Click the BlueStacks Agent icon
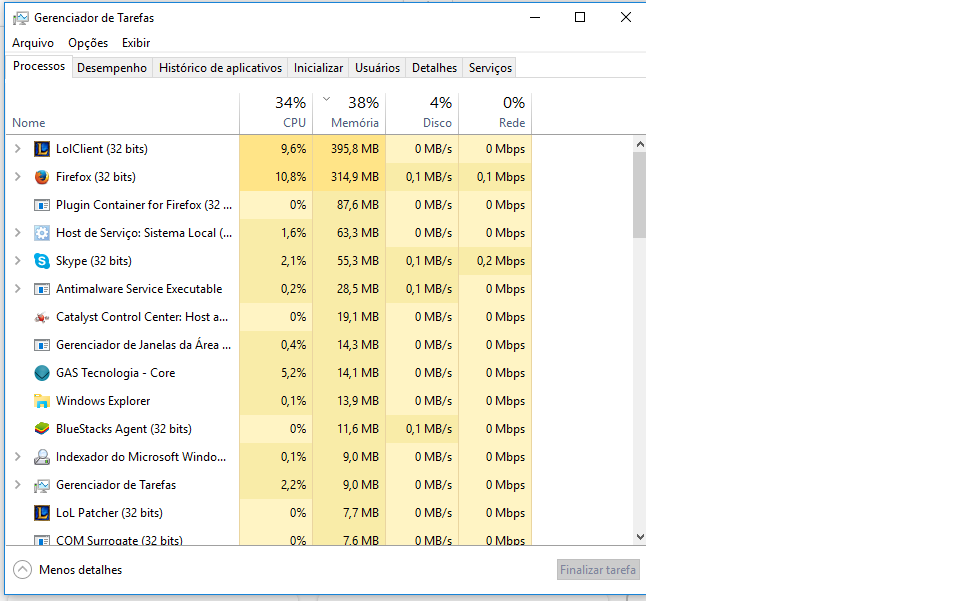This screenshot has height=601, width=960. click(42, 429)
